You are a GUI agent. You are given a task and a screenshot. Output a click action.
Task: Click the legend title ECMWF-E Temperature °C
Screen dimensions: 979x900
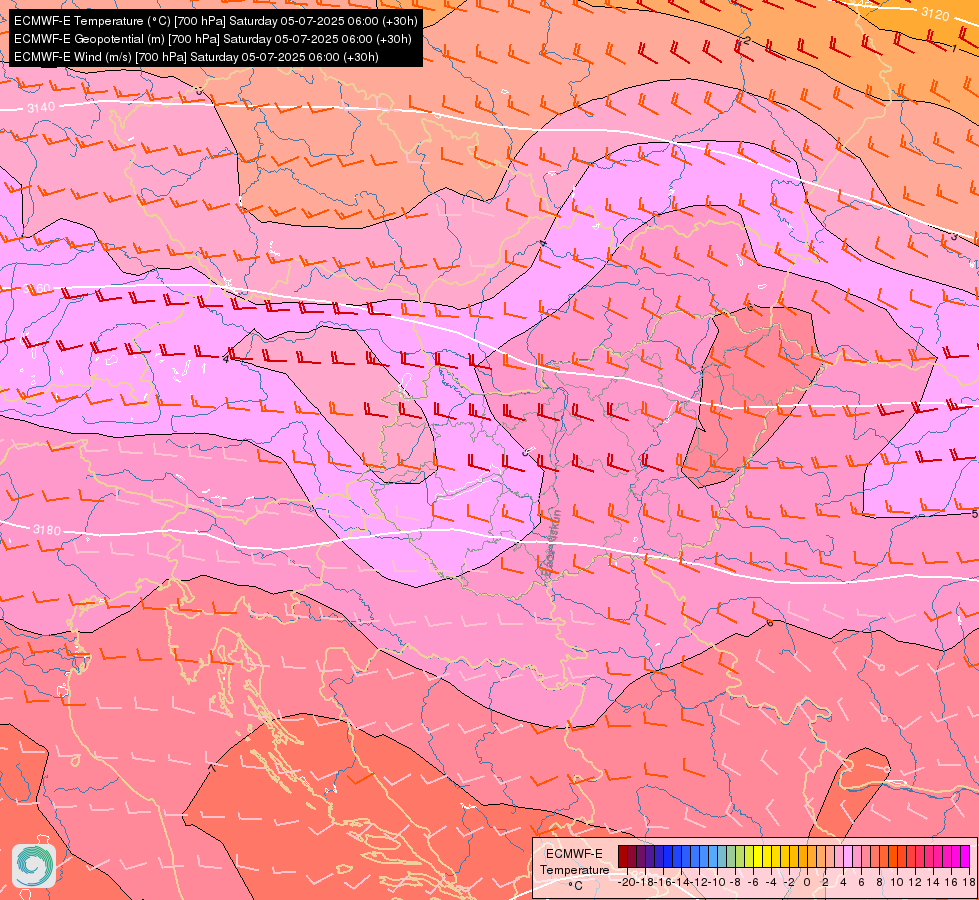(574, 869)
